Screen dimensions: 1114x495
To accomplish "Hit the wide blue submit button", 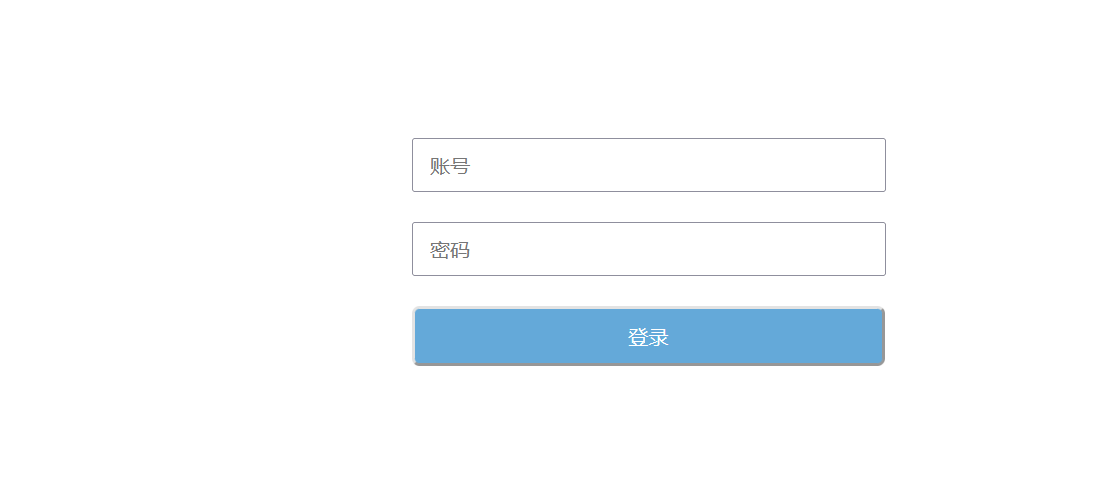I will 648,337.
